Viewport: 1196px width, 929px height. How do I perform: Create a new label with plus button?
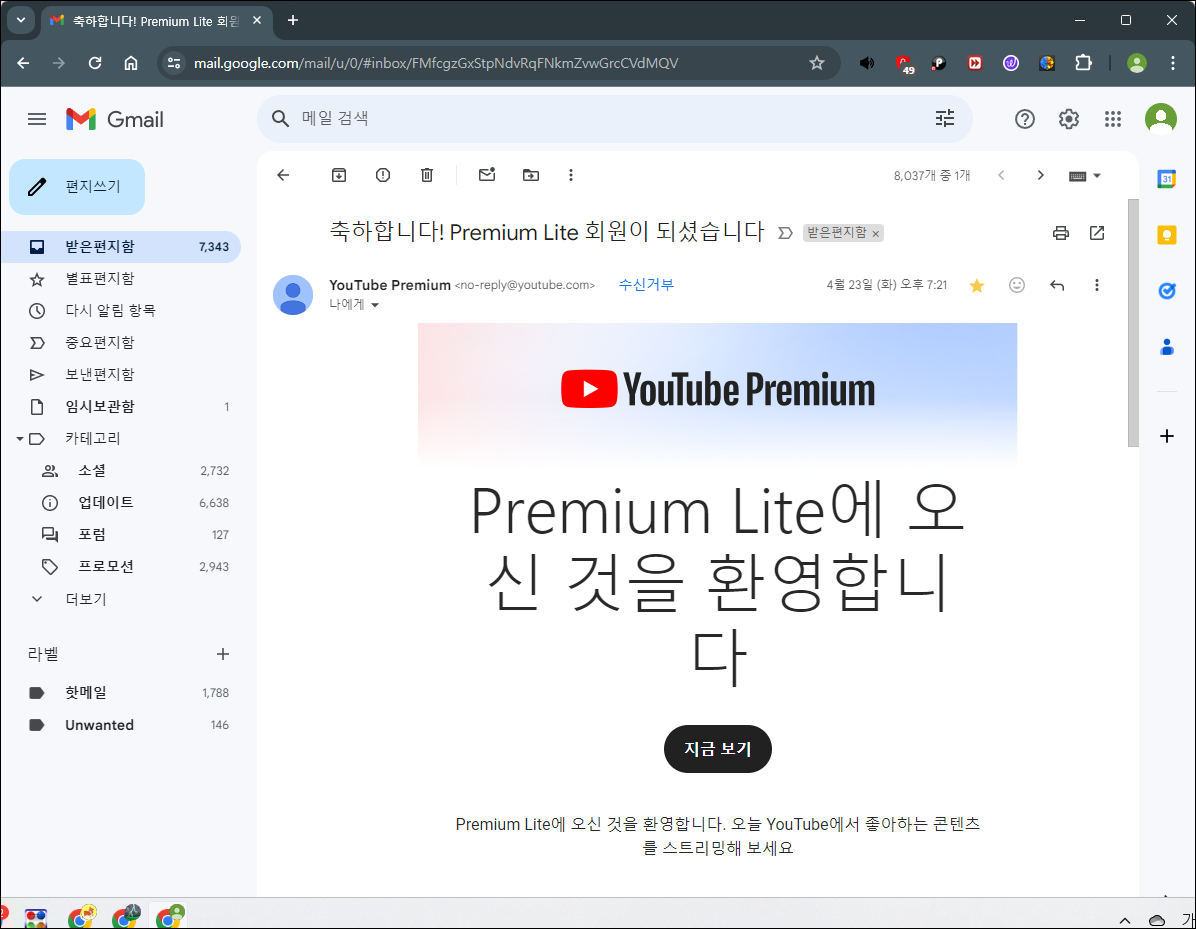point(223,654)
